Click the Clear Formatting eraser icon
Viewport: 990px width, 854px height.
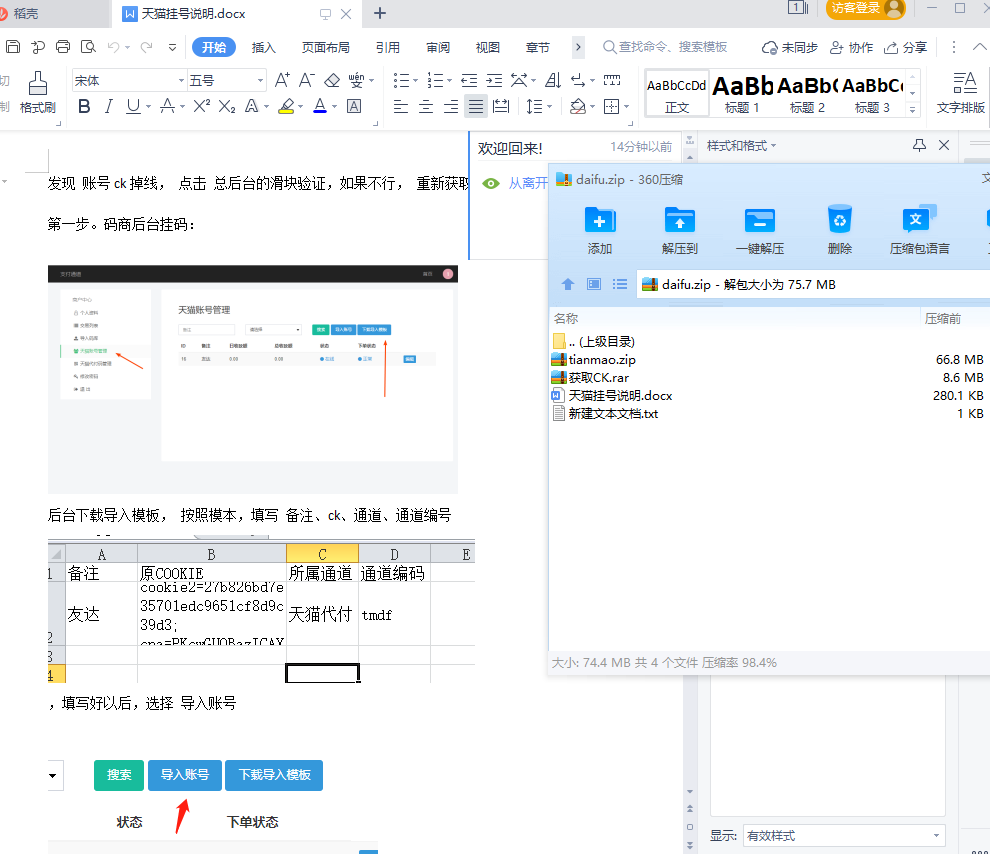332,80
